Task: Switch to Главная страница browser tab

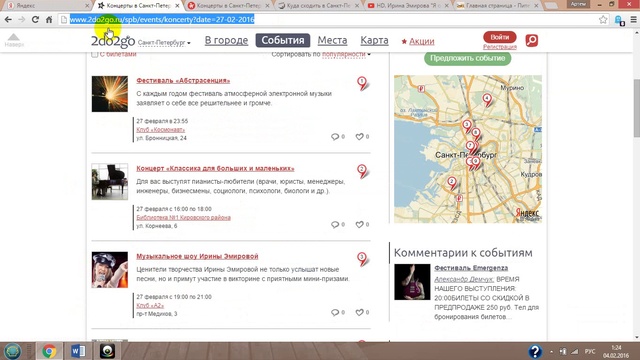Action: 497,6
